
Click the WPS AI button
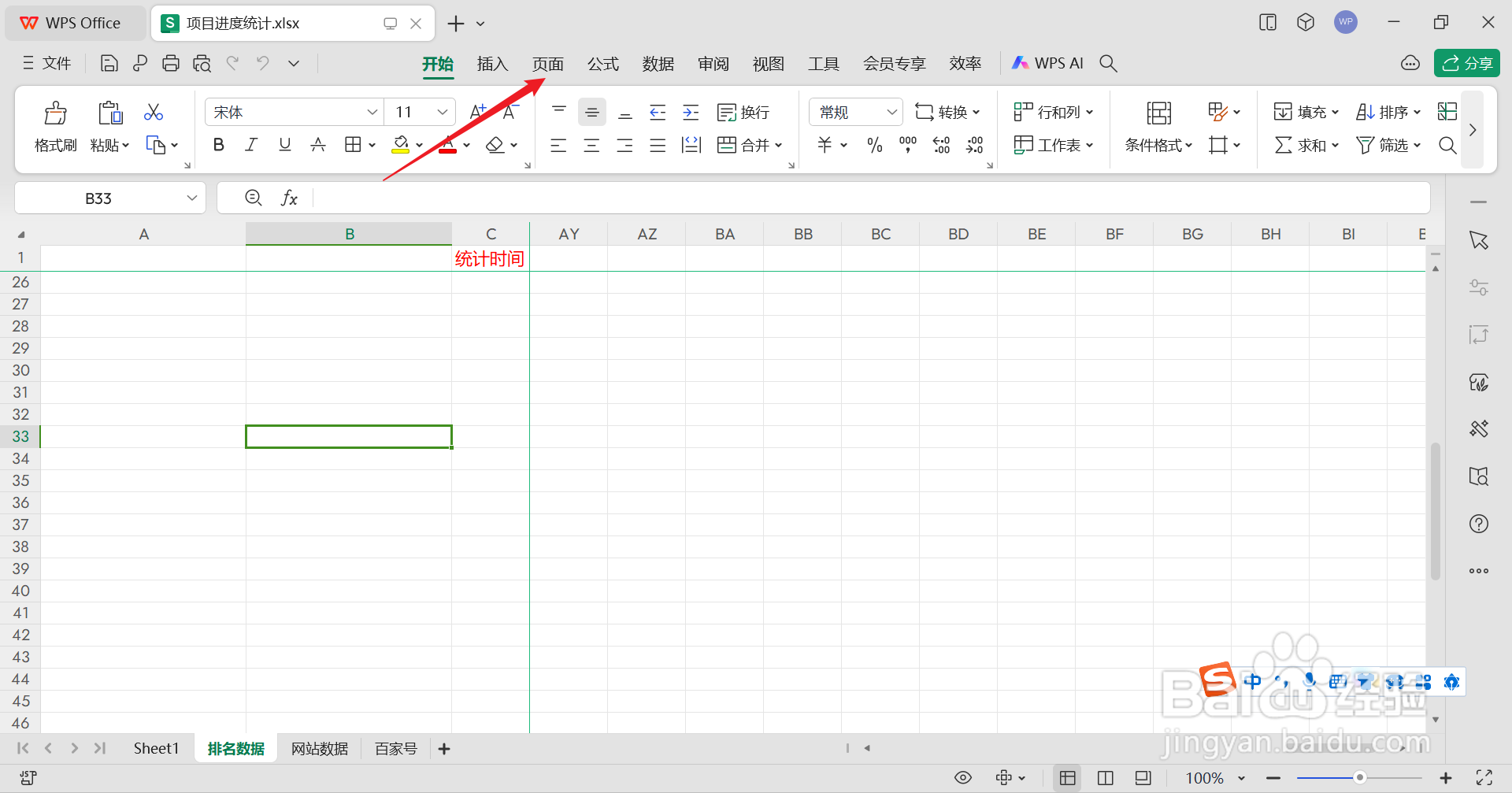pyautogui.click(x=1048, y=63)
